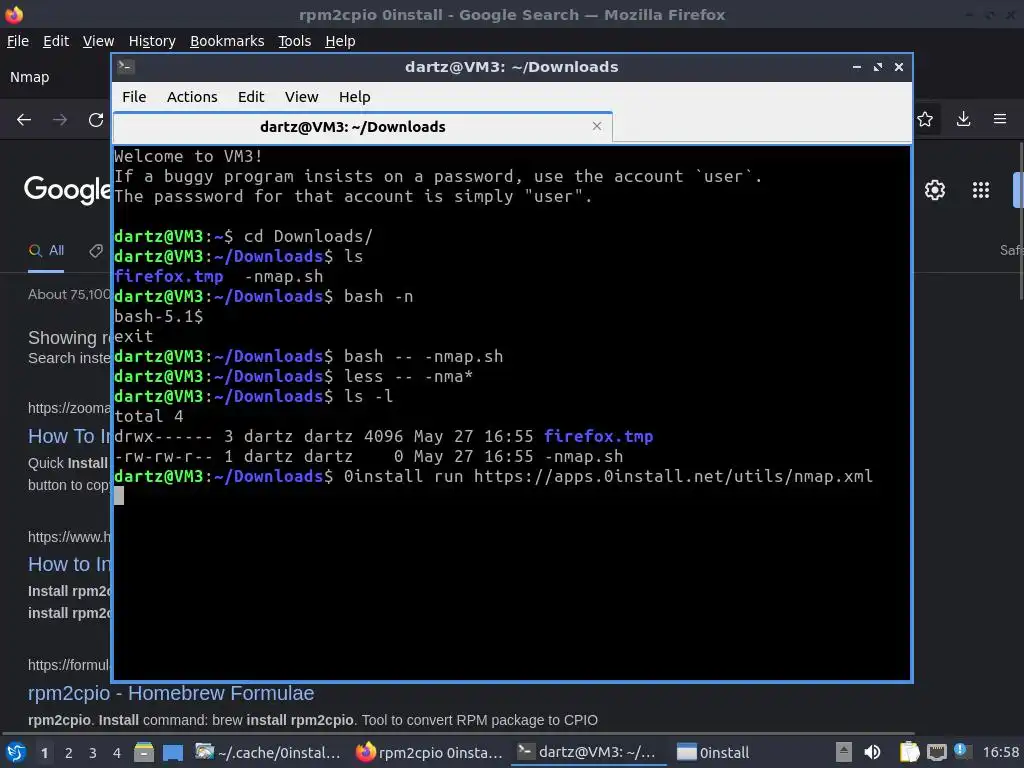Open Firefox downloads panel
This screenshot has height=768, width=1024.
[963, 119]
